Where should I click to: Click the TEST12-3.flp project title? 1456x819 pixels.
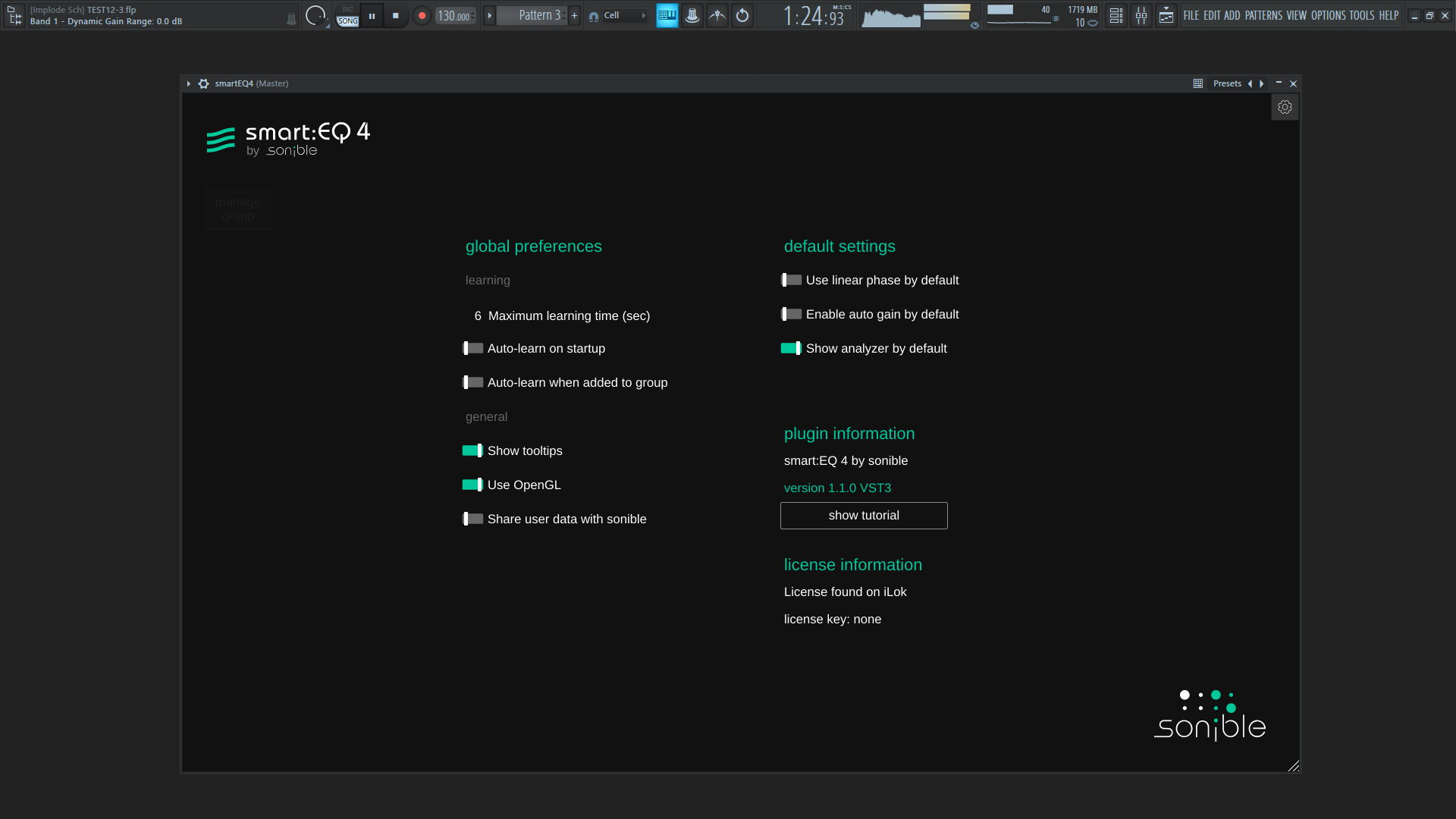[111, 10]
